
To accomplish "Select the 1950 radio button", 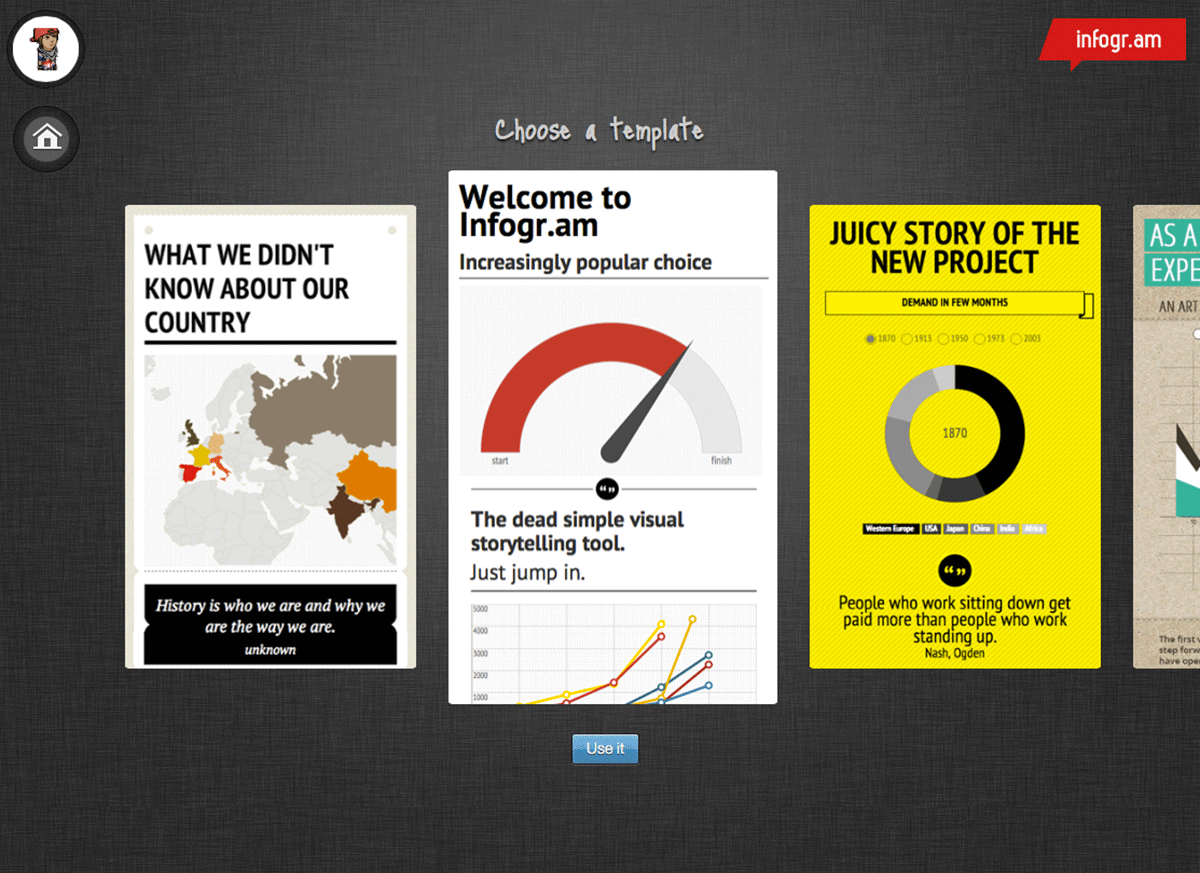I will click(944, 339).
